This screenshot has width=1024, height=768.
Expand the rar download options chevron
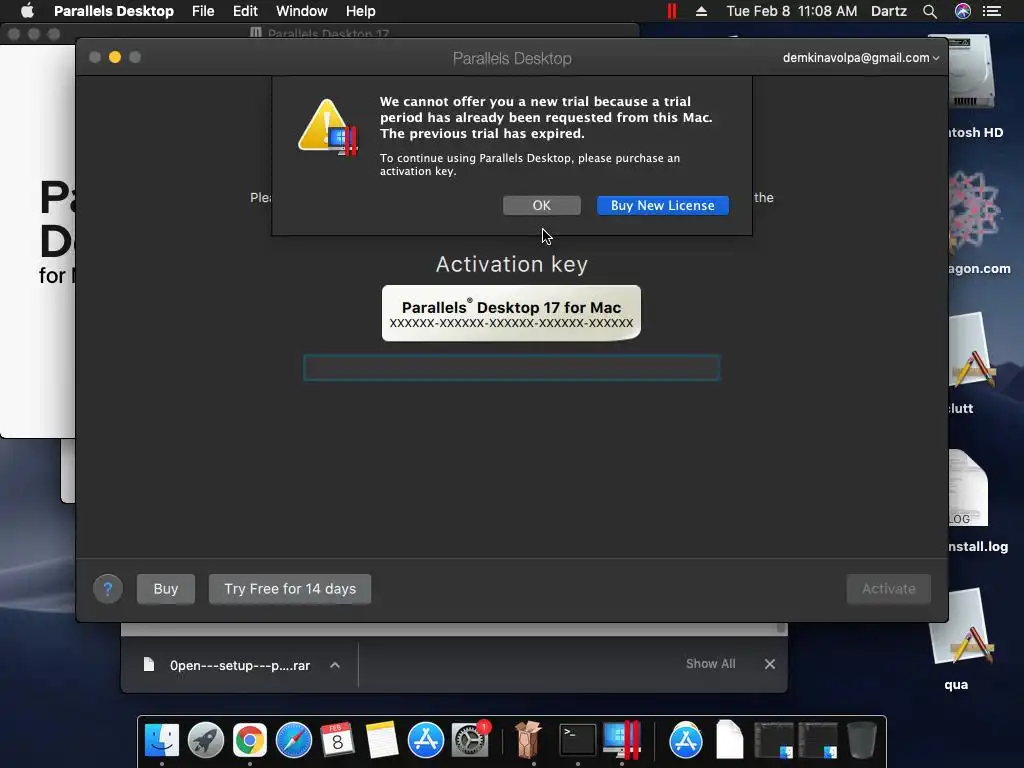point(335,665)
